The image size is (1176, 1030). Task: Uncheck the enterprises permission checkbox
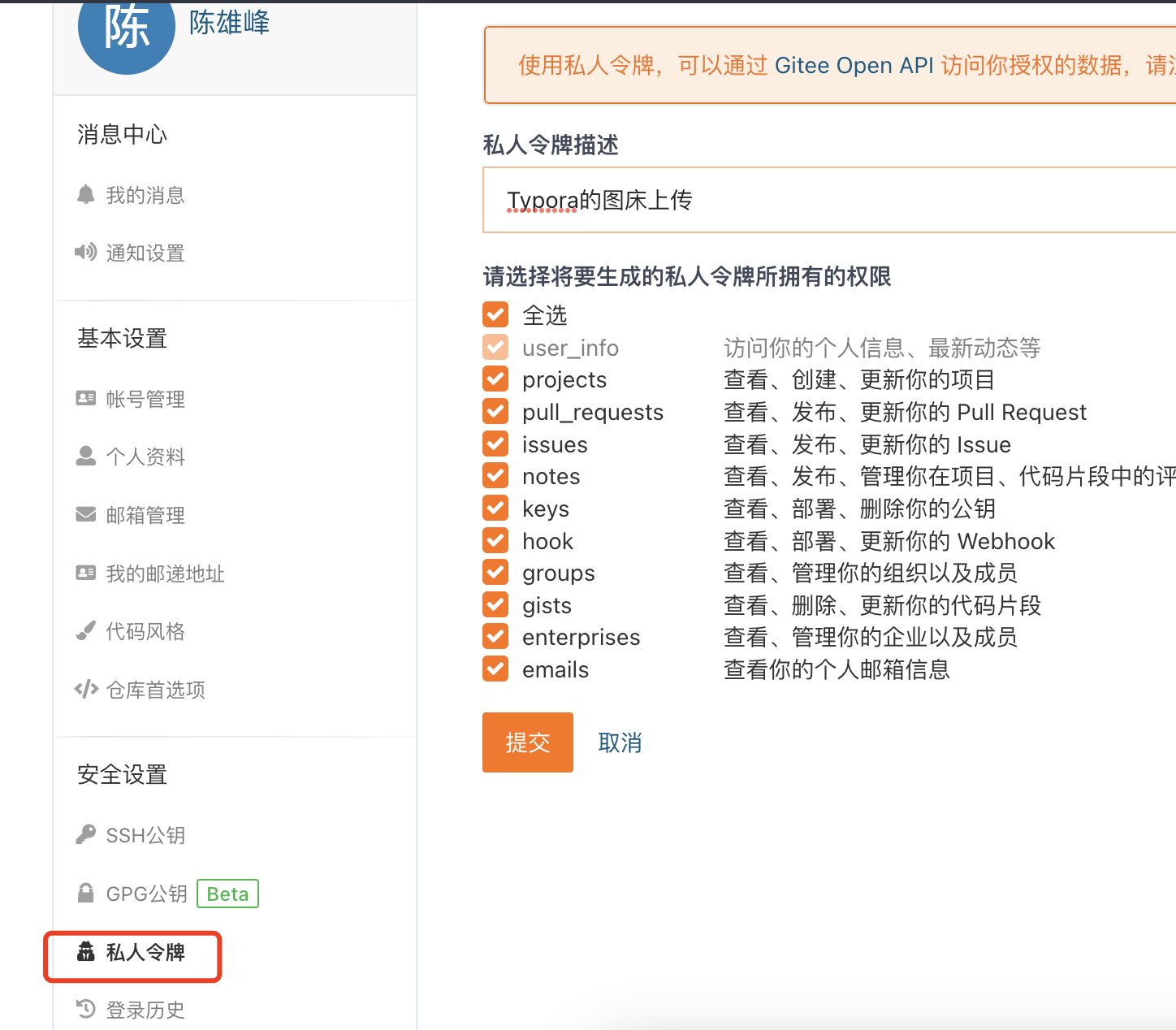coord(495,636)
